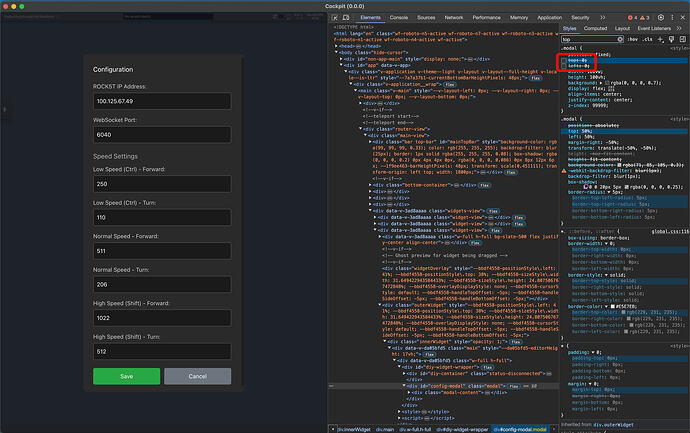Open the DevTools kebab menu
The image size is (690, 433).
click(x=672, y=18)
